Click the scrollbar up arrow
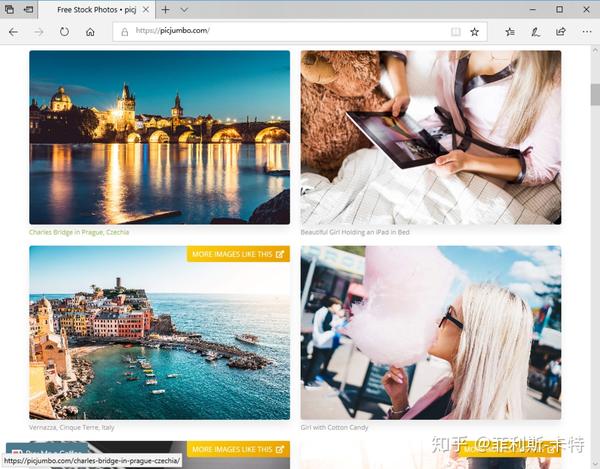The image size is (600, 469). [x=595, y=50]
